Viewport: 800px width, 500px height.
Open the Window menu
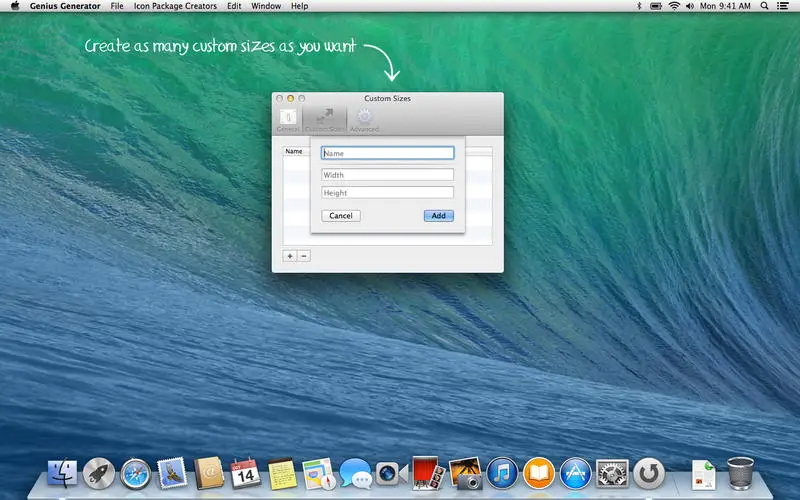pyautogui.click(x=266, y=6)
